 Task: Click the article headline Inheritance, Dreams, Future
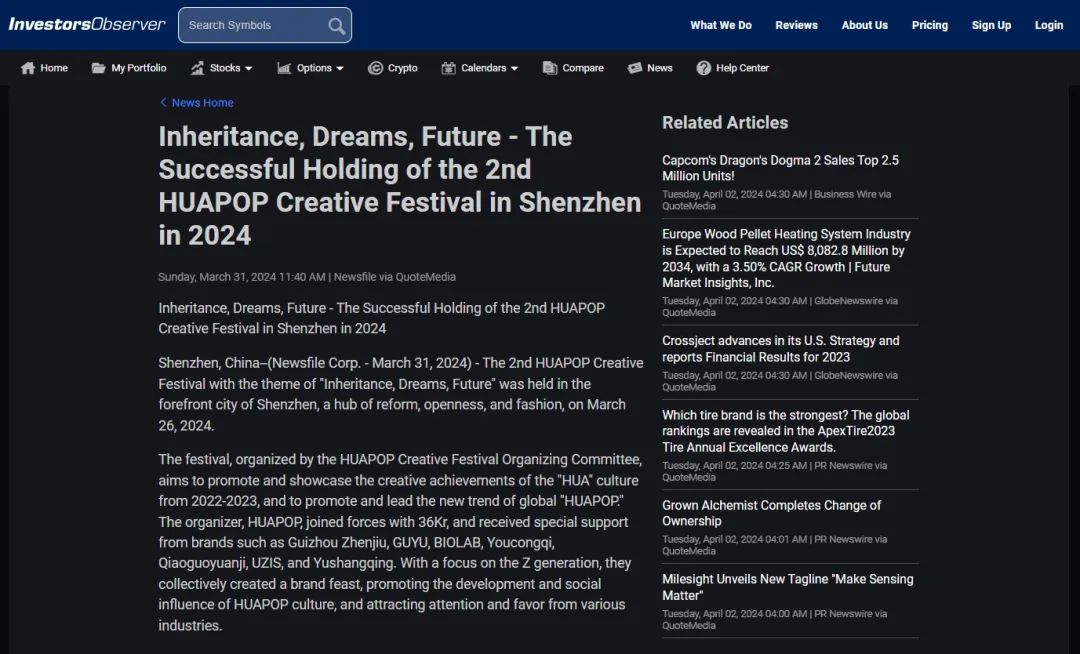coord(399,185)
